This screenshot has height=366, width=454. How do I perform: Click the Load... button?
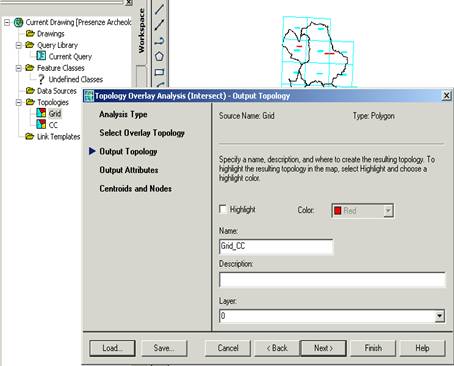pyautogui.click(x=112, y=348)
